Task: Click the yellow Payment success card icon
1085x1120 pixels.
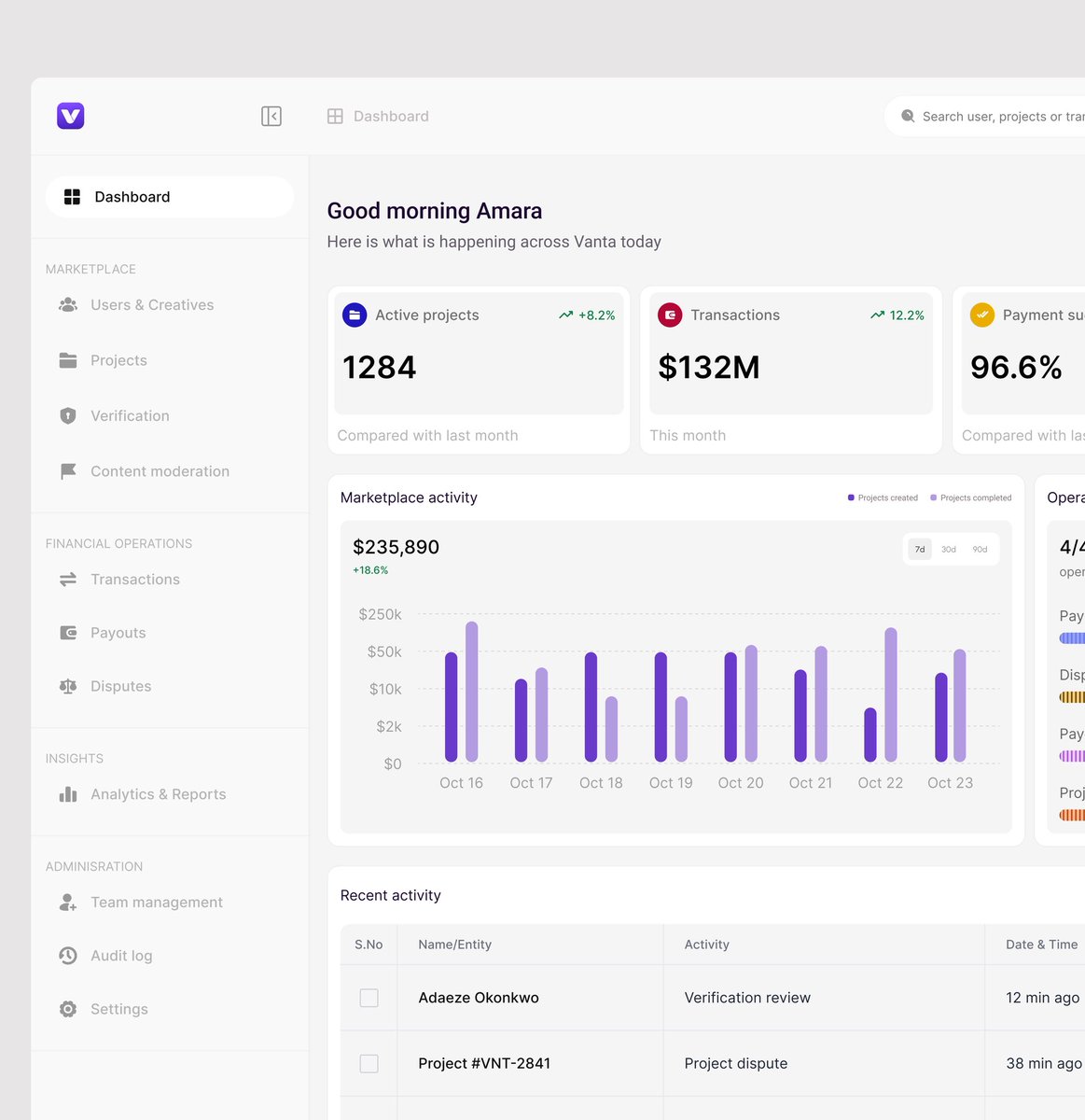Action: tap(982, 315)
